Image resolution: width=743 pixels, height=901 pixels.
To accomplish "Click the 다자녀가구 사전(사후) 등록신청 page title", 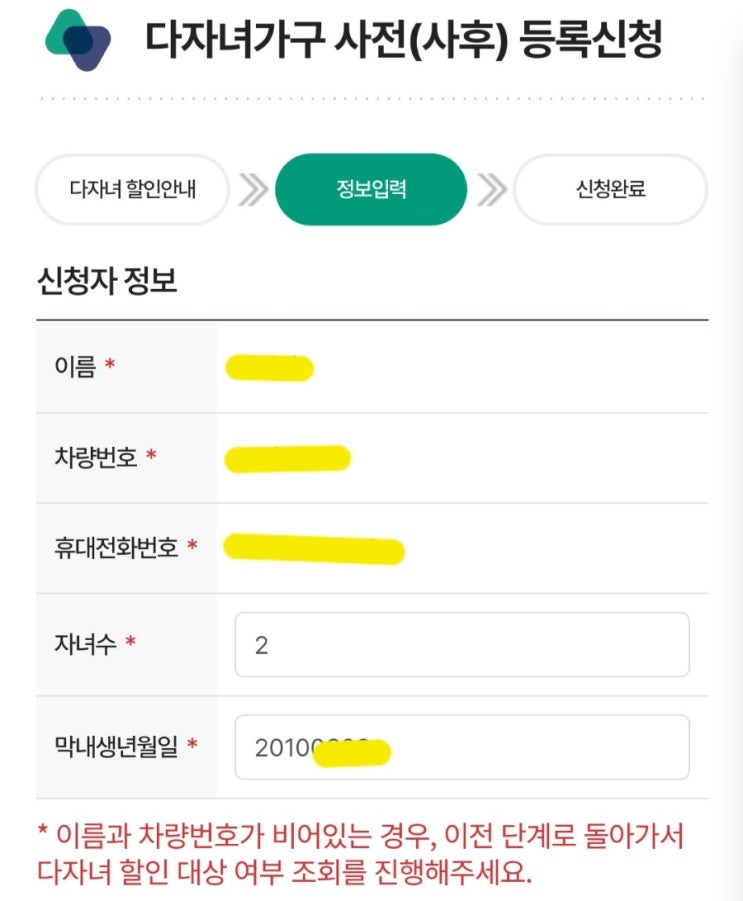I will click(x=404, y=39).
